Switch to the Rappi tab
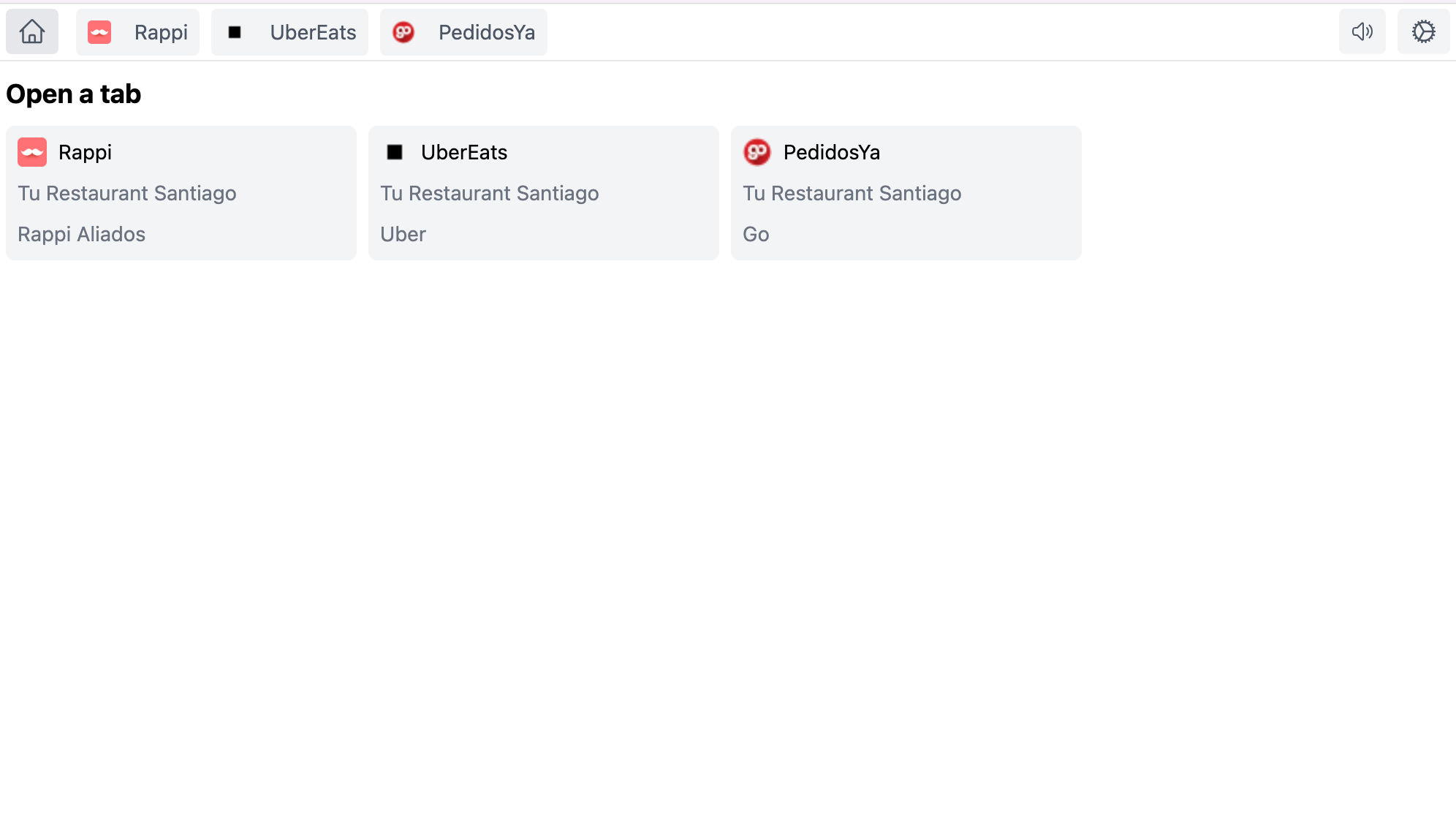1456x835 pixels. (137, 32)
